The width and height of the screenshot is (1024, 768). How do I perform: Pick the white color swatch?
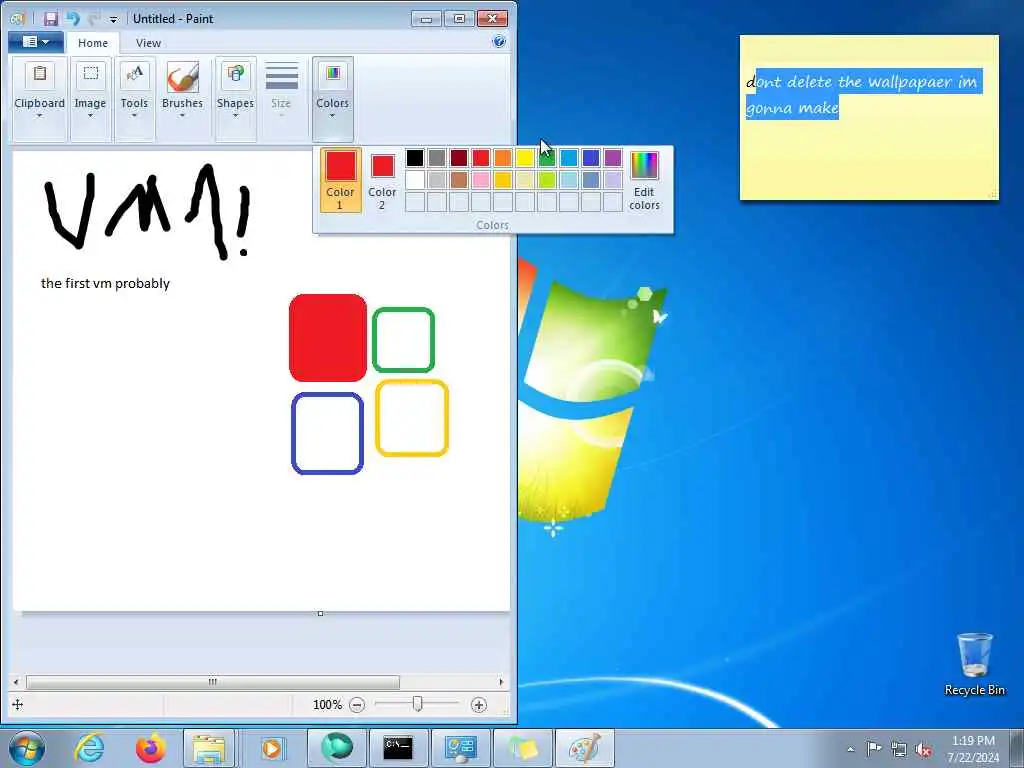[x=415, y=179]
